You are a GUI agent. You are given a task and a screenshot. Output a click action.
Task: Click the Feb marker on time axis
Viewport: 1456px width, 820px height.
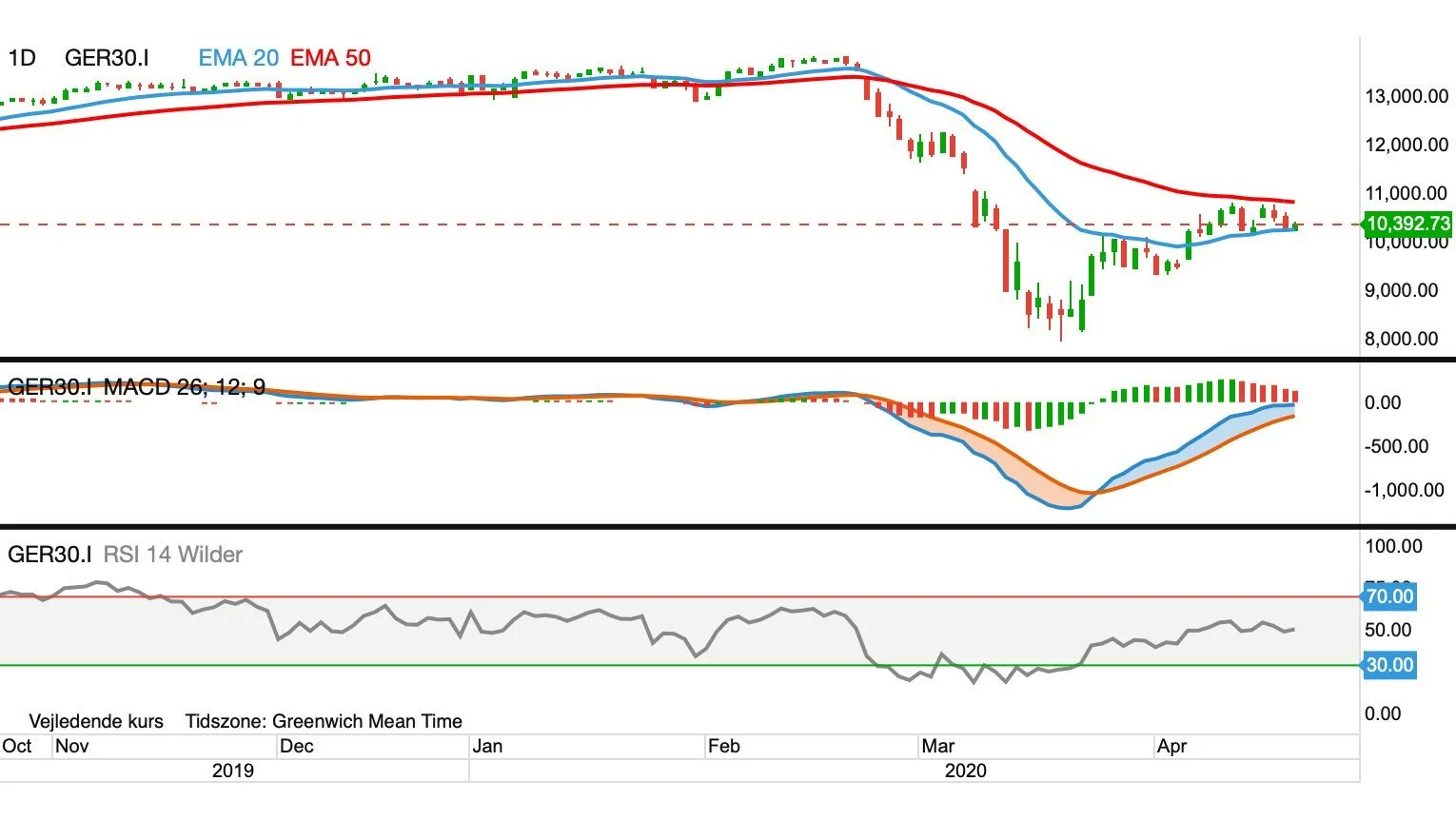click(723, 746)
